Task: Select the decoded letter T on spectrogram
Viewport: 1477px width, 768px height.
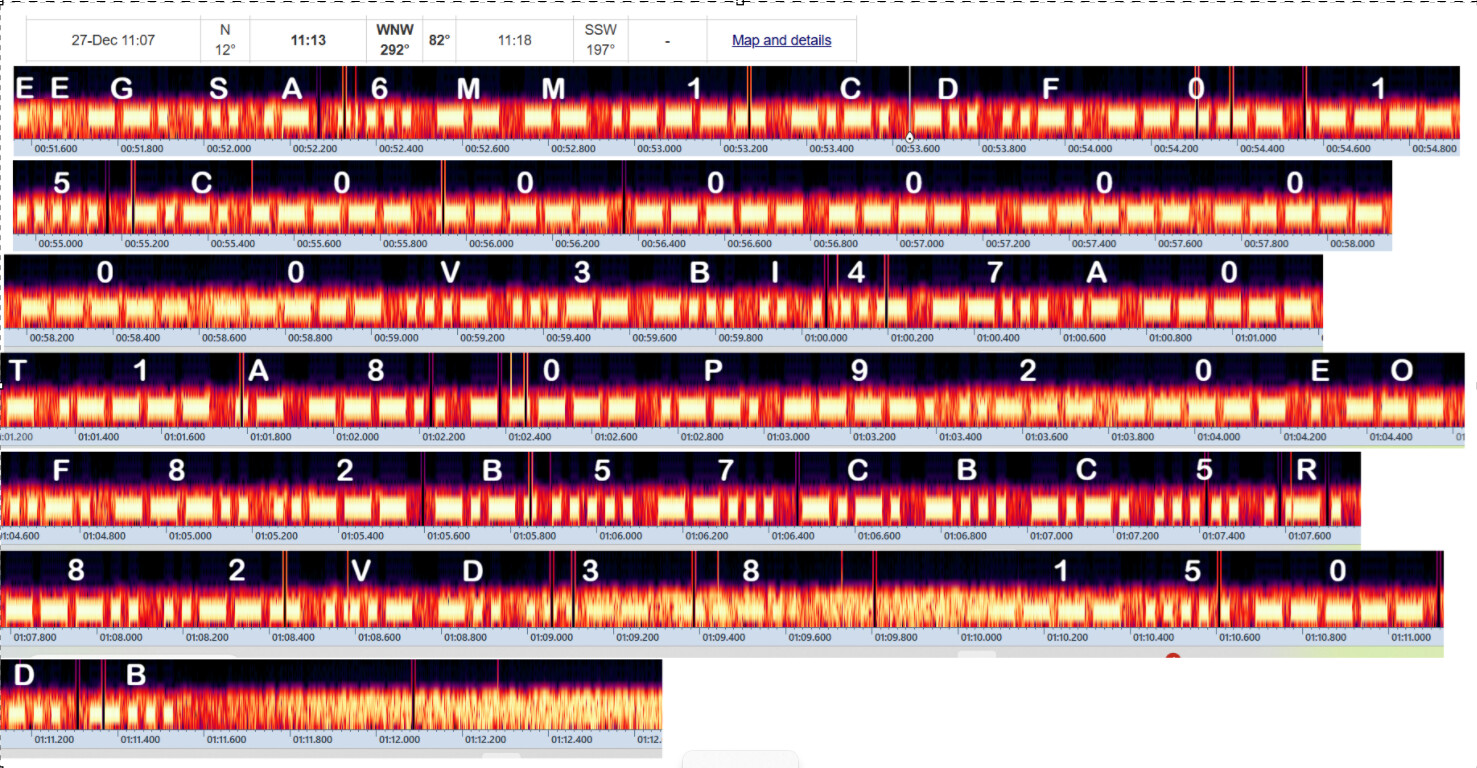Action: [17, 371]
